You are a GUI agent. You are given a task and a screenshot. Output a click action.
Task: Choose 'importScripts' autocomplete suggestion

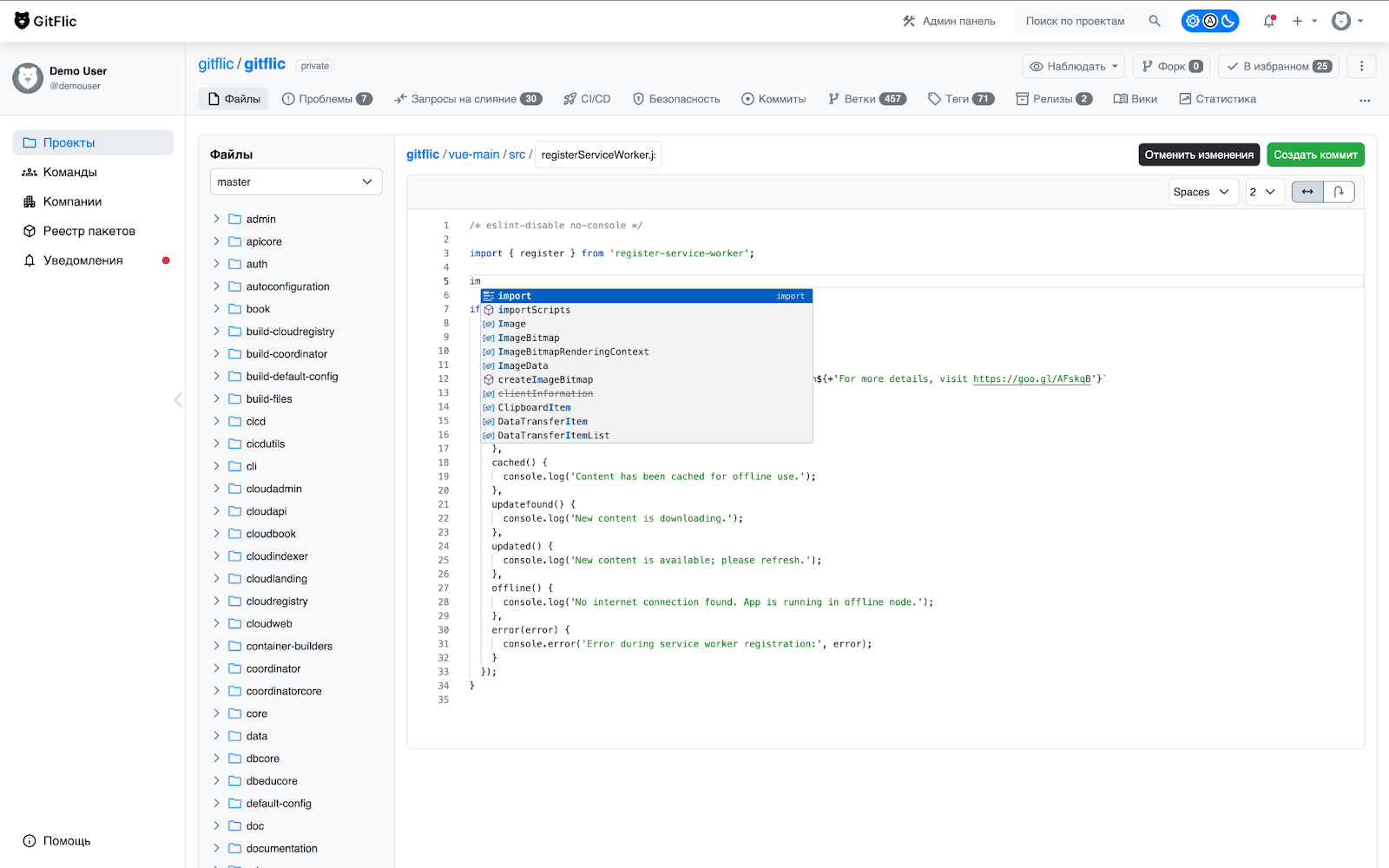647,310
